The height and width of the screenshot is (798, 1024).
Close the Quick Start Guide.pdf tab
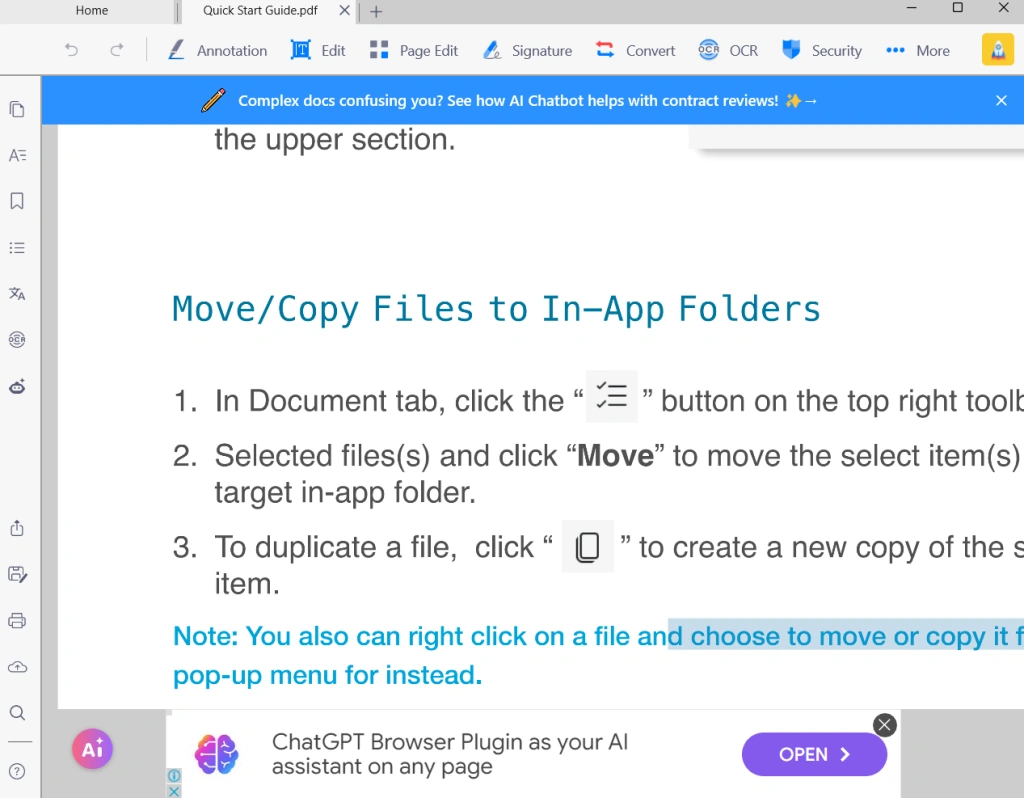coord(344,10)
